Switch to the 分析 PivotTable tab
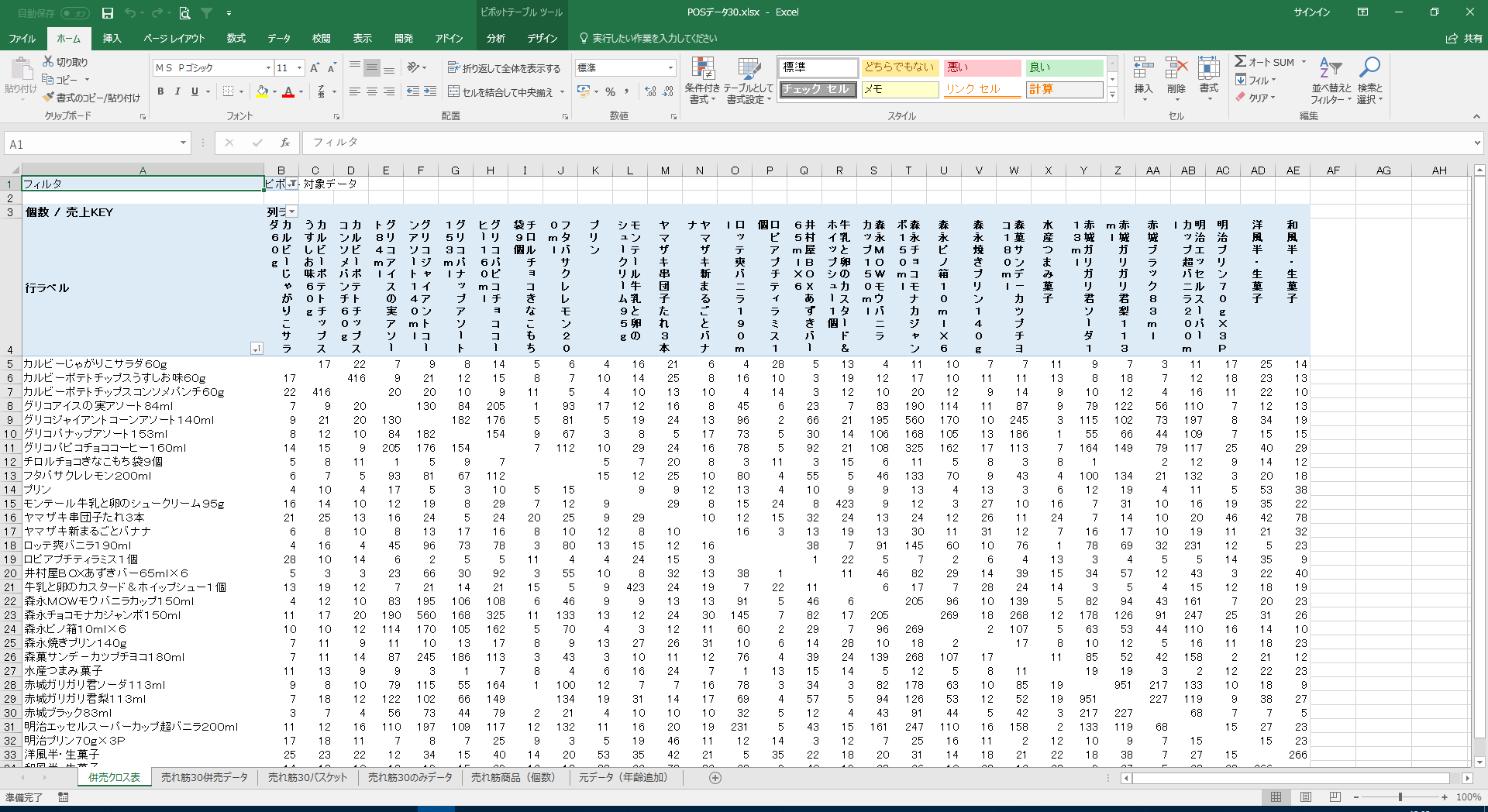 click(496, 38)
